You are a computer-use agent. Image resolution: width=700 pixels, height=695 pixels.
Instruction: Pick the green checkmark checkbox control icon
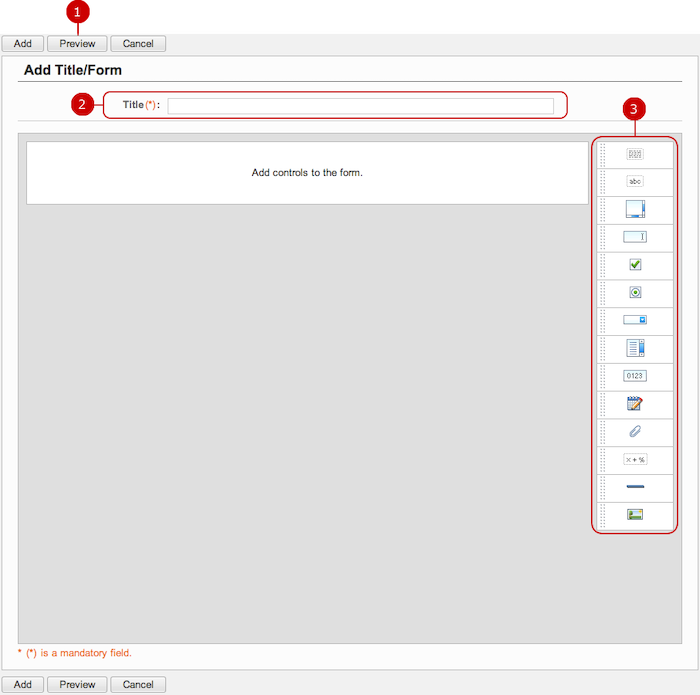click(635, 264)
